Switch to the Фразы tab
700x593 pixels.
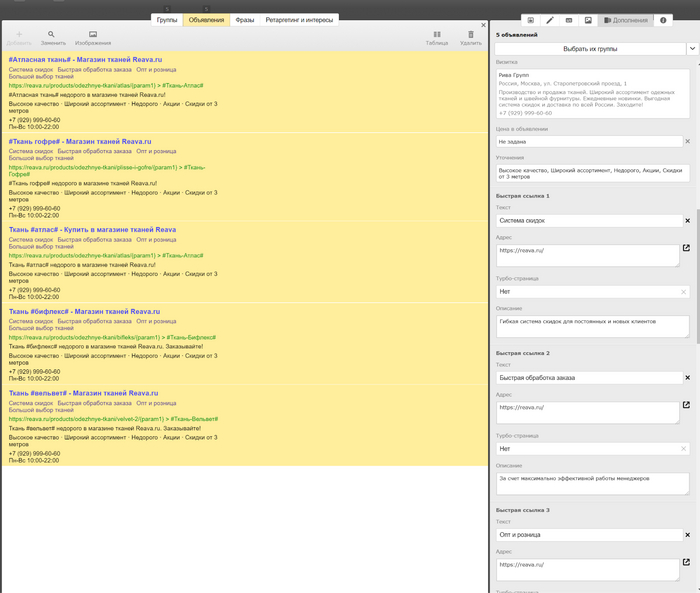point(245,20)
